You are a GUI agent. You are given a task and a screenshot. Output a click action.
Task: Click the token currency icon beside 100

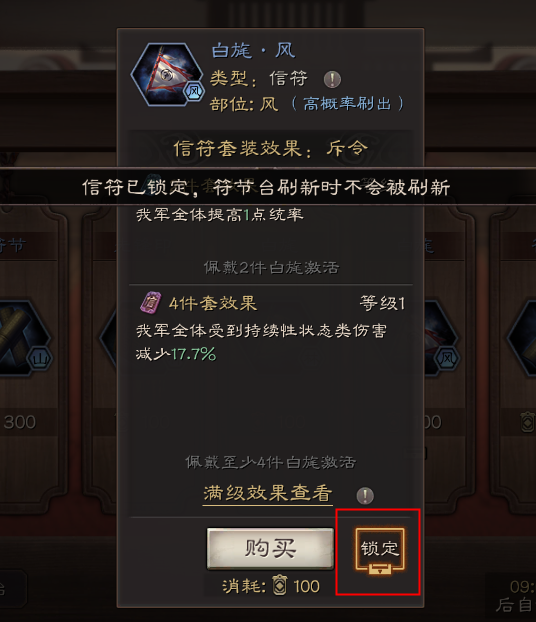click(280, 586)
